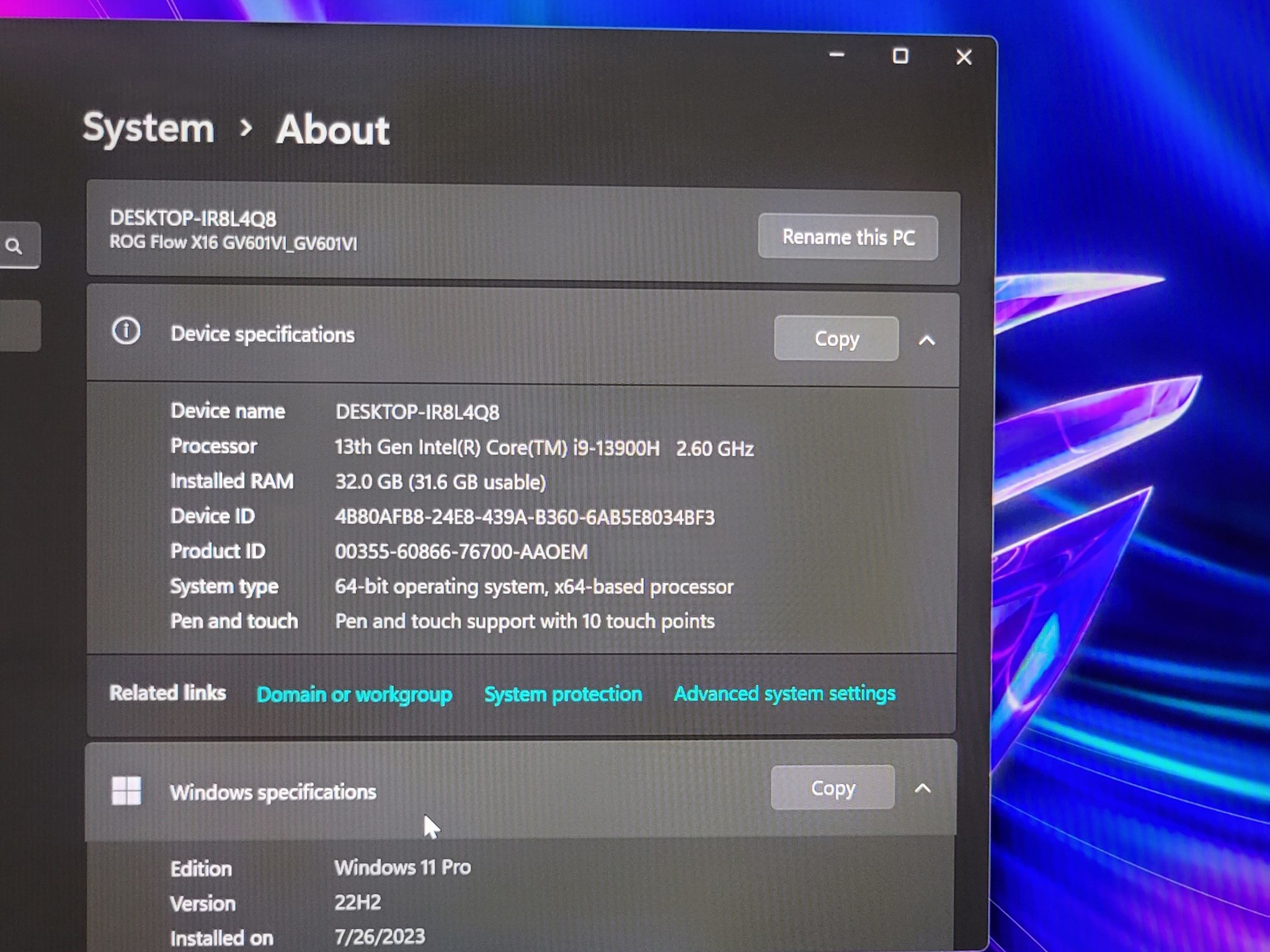This screenshot has width=1270, height=952.
Task: Click the Related links label
Action: [167, 693]
